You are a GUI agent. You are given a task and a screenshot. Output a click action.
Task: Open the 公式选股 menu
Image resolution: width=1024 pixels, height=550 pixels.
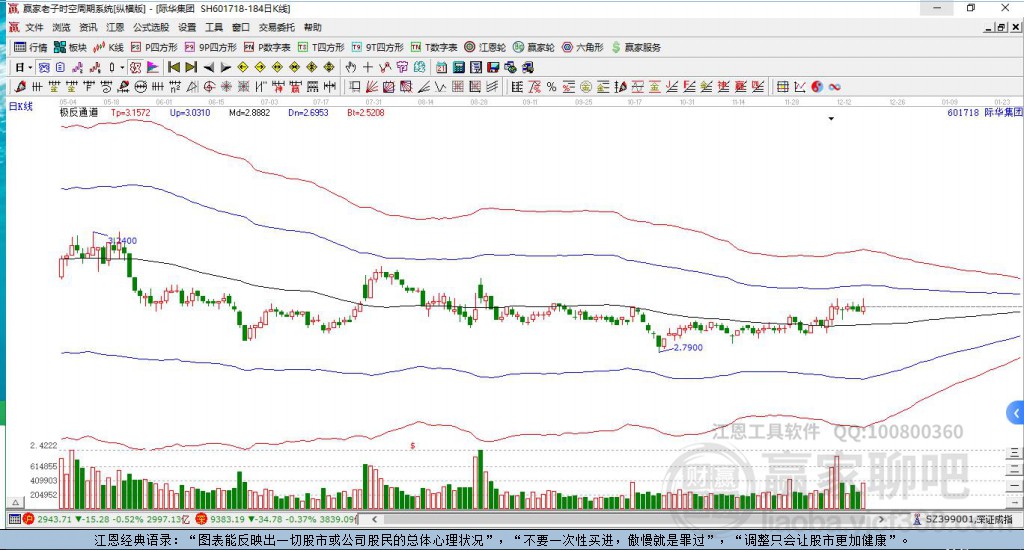(151, 27)
